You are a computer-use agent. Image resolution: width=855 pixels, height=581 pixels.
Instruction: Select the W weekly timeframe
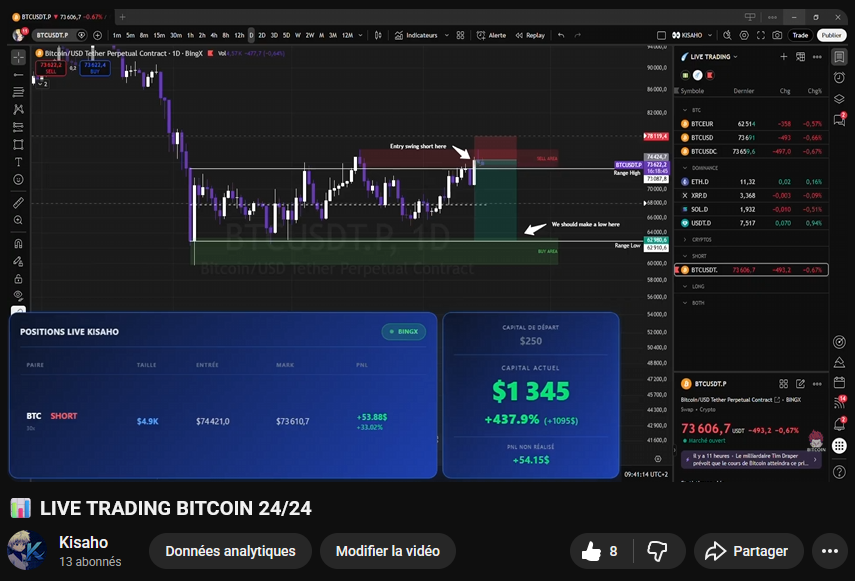(x=298, y=35)
